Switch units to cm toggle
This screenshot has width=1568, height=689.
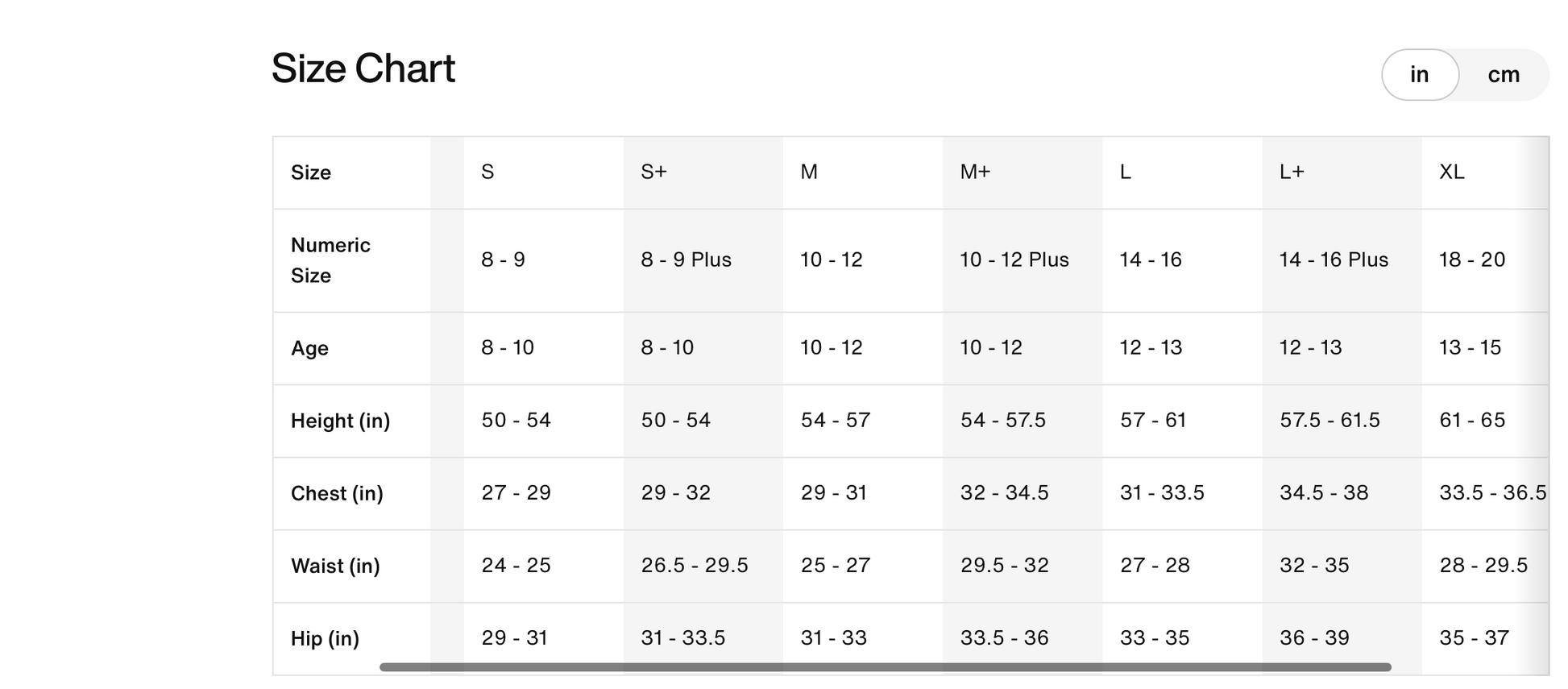coord(1504,75)
